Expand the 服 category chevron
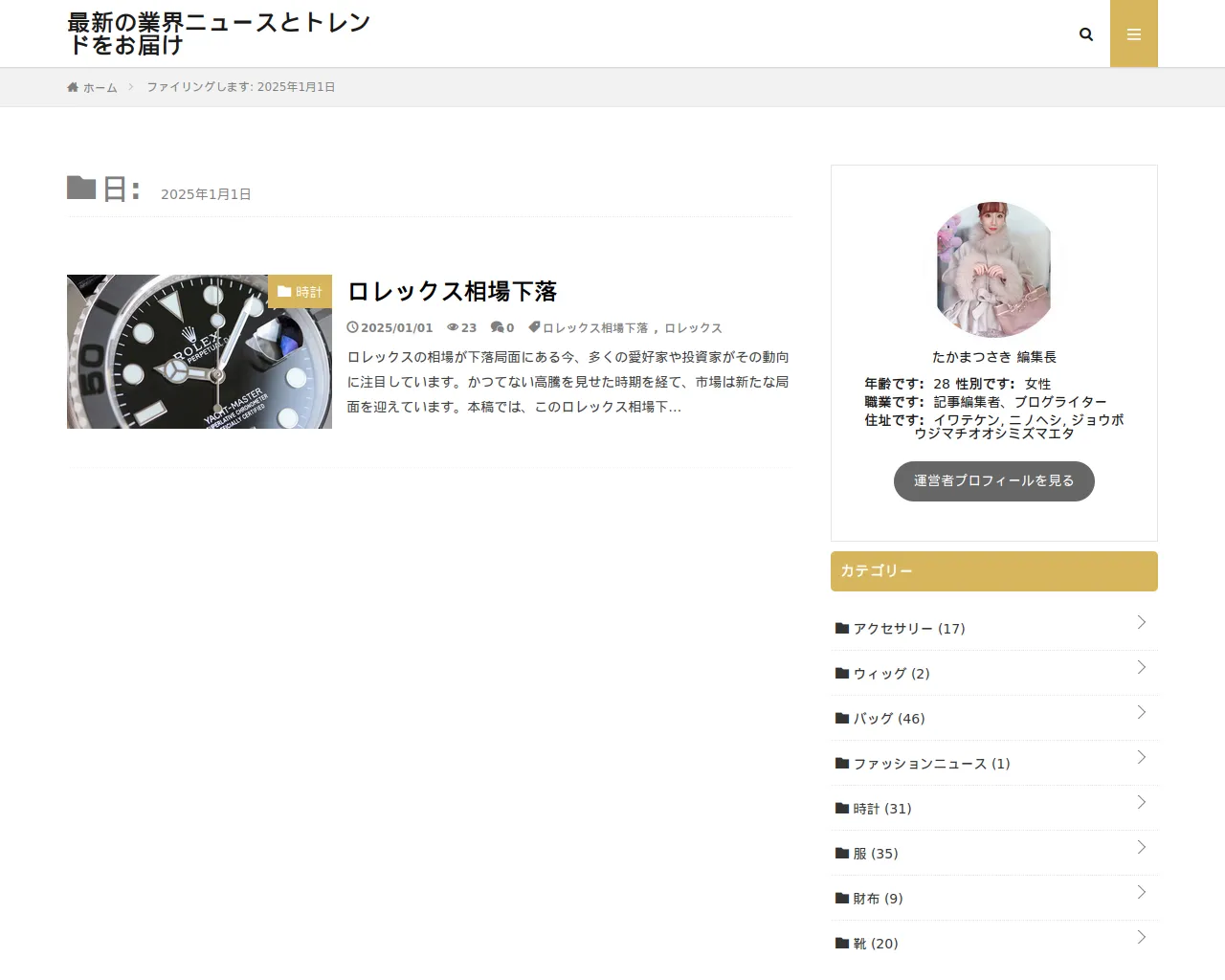This screenshot has height=980, width=1225. [1142, 847]
